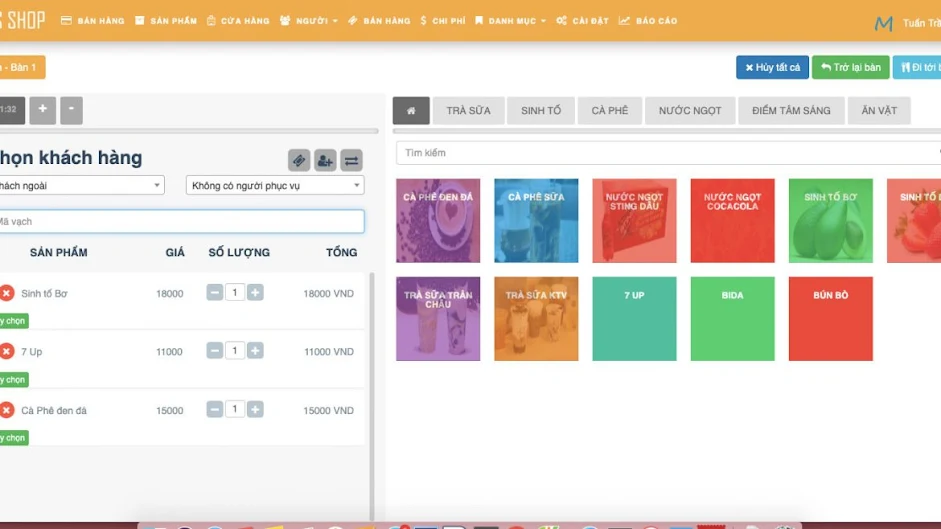
Task: Click the 15000 VND total
Action: (x=328, y=411)
